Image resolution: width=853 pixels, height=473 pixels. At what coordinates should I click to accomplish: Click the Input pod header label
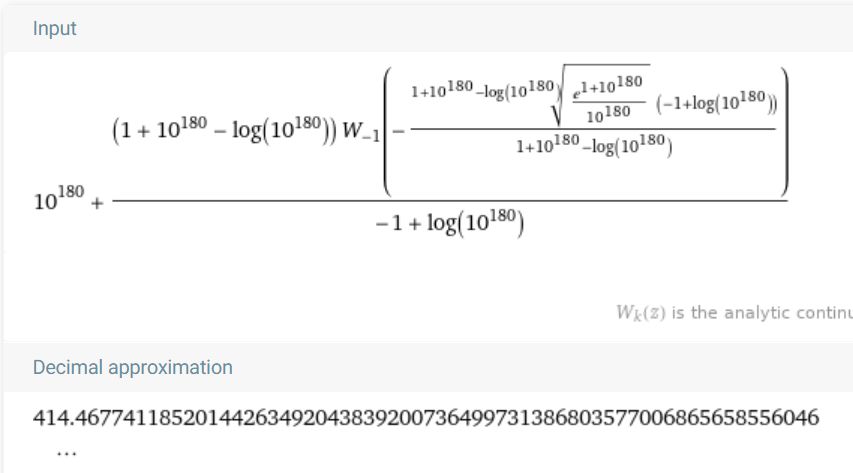pyautogui.click(x=55, y=28)
